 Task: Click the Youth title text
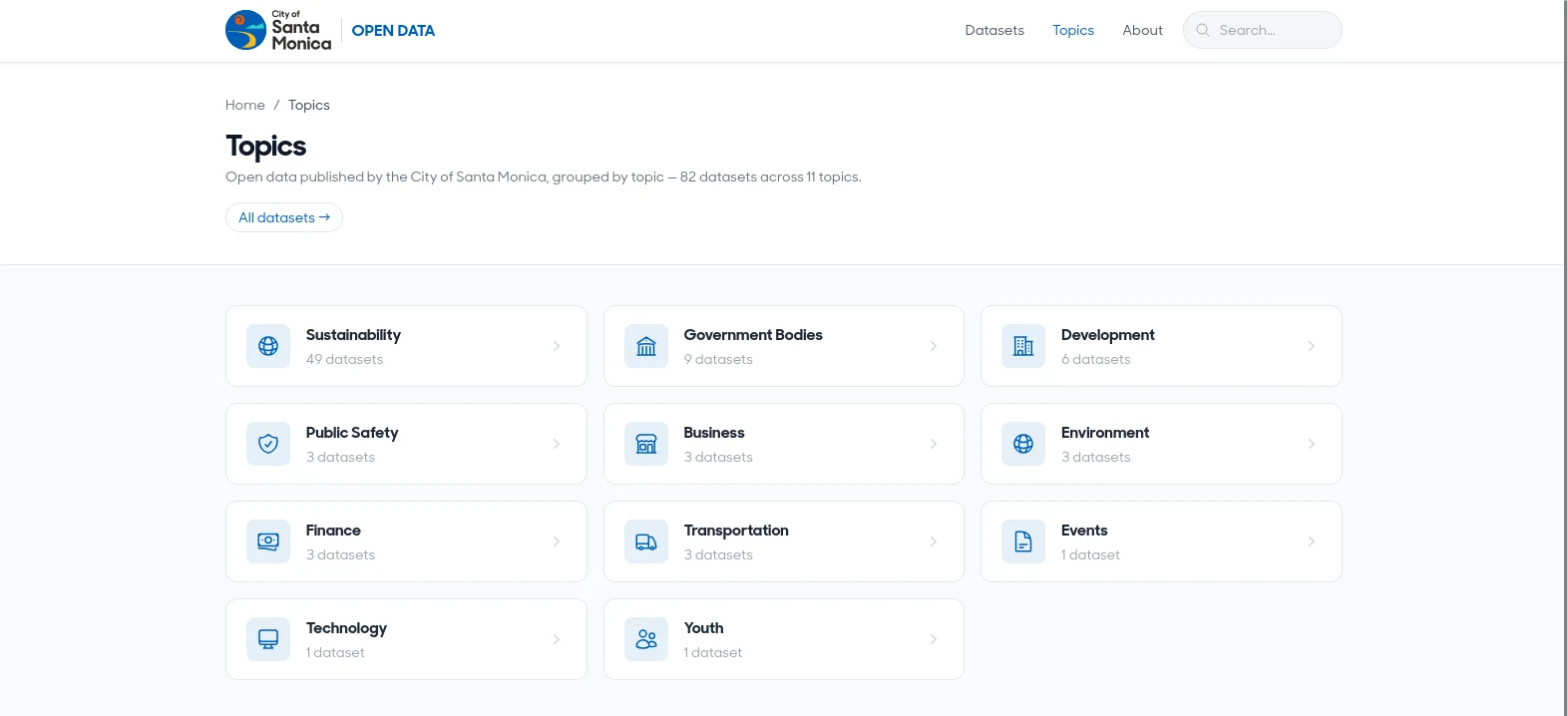tap(704, 628)
